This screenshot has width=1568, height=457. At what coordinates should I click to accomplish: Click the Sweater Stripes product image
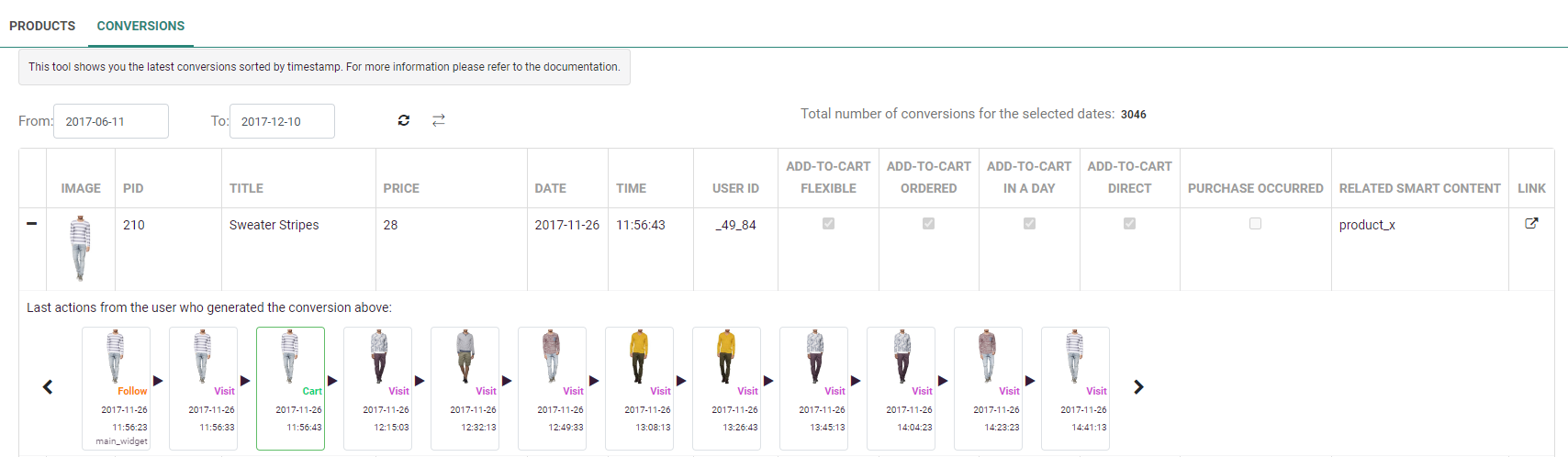tap(80, 248)
